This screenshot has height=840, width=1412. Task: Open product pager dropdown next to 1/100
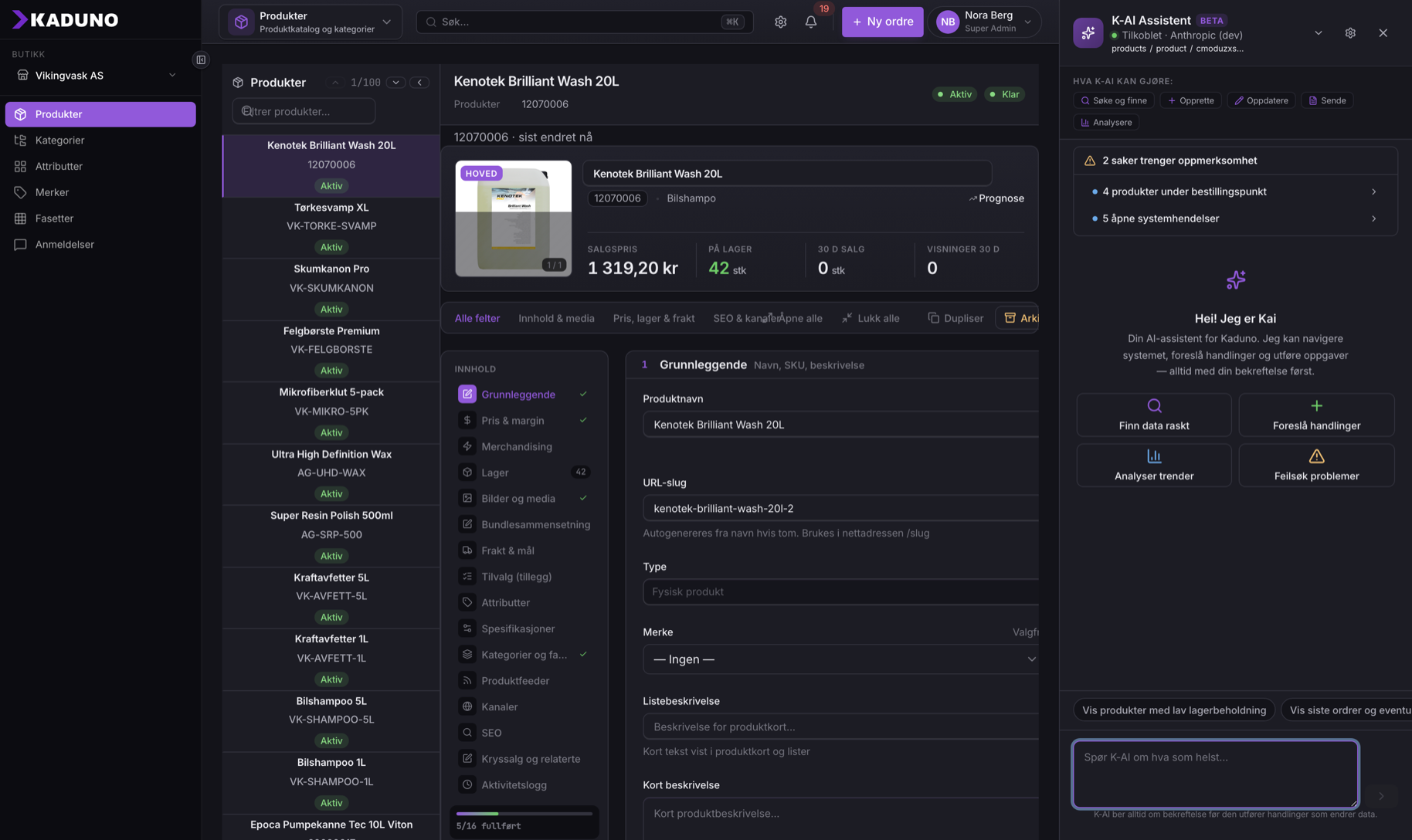tap(396, 83)
